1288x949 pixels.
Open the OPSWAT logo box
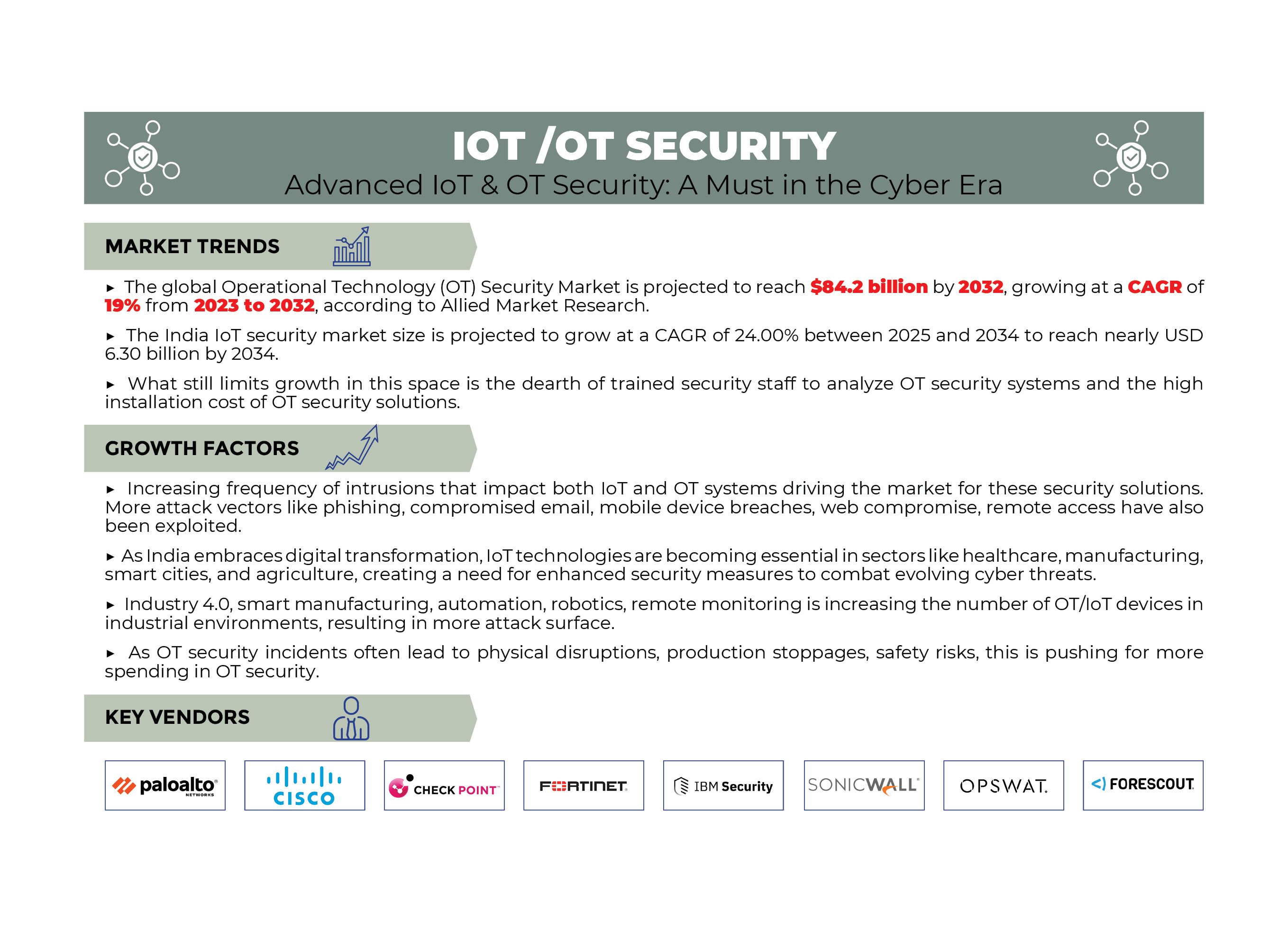1003,785
